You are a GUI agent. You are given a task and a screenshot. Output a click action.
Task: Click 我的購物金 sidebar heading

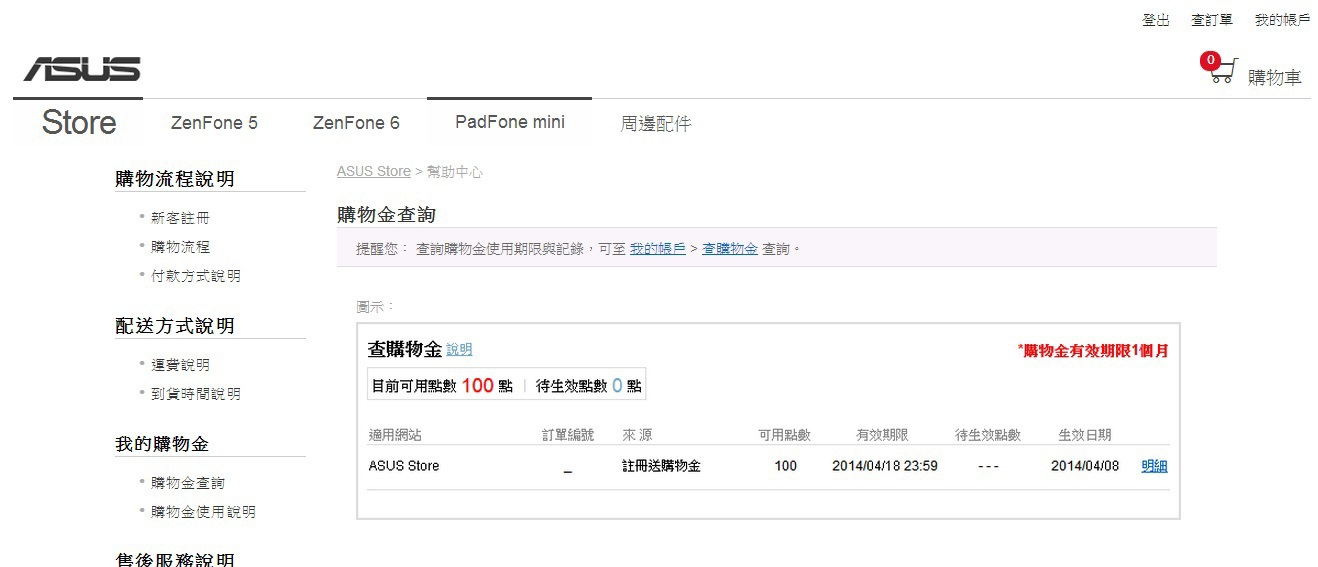162,444
